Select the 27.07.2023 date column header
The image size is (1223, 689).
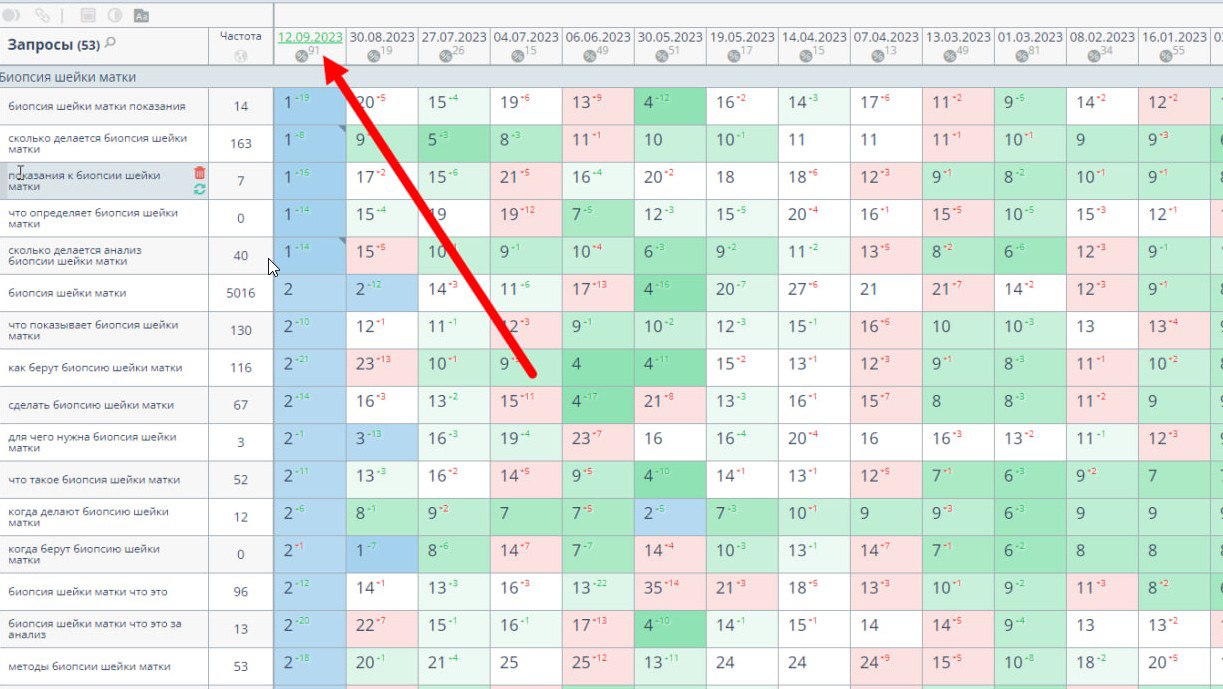coord(454,37)
